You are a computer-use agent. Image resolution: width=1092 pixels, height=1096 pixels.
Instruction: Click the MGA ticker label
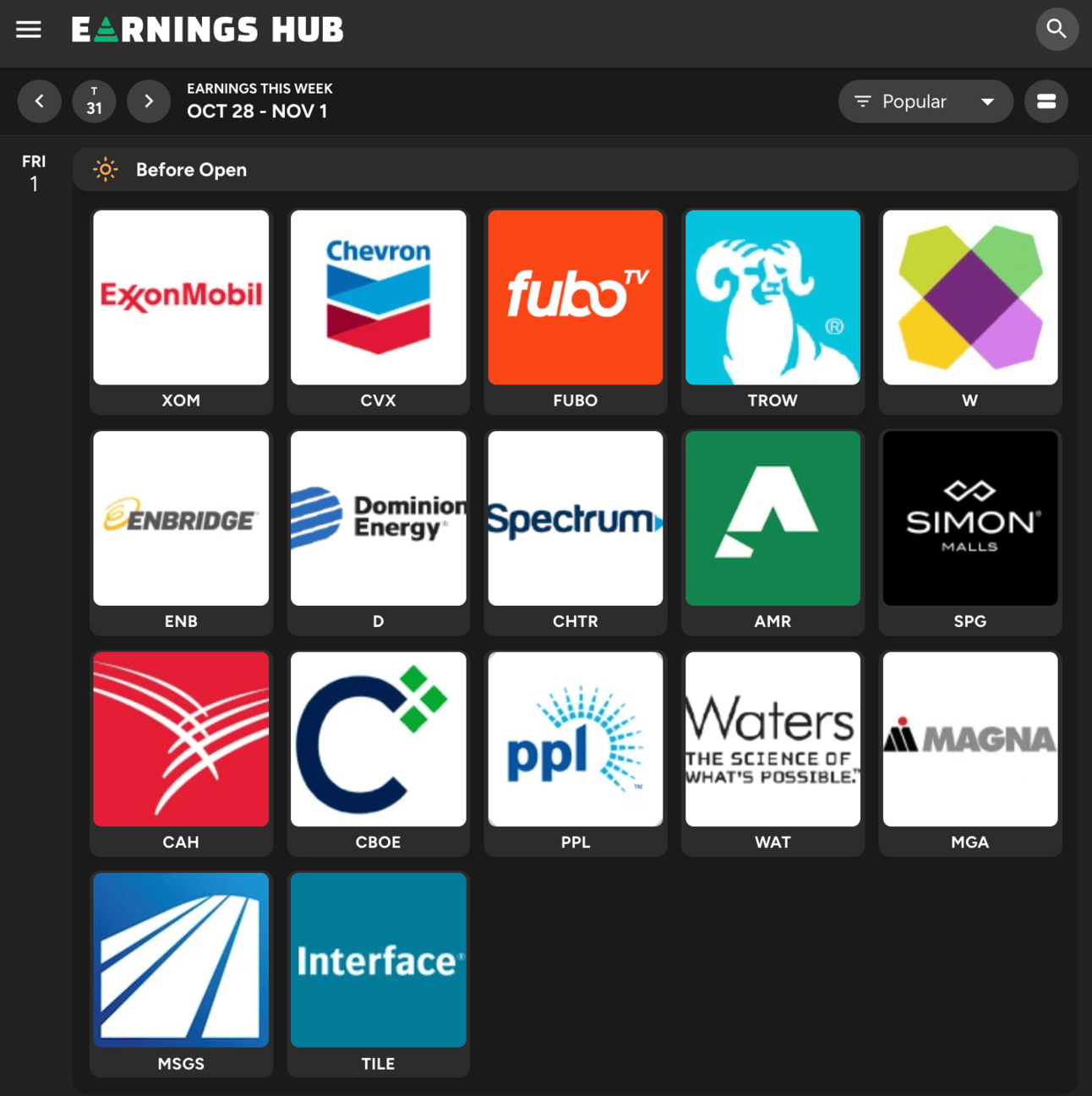point(970,842)
